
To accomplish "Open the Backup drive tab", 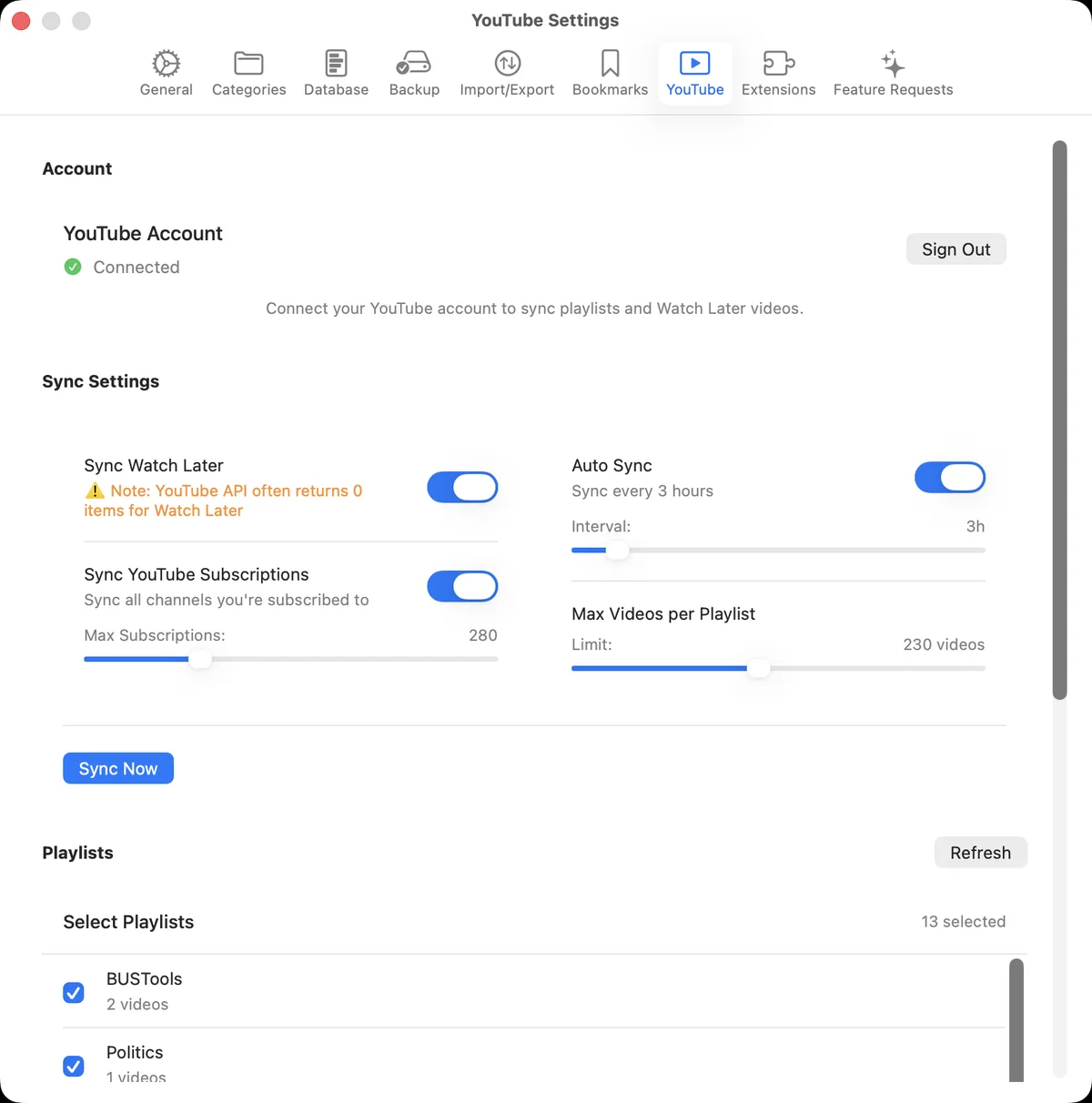I will click(x=414, y=74).
